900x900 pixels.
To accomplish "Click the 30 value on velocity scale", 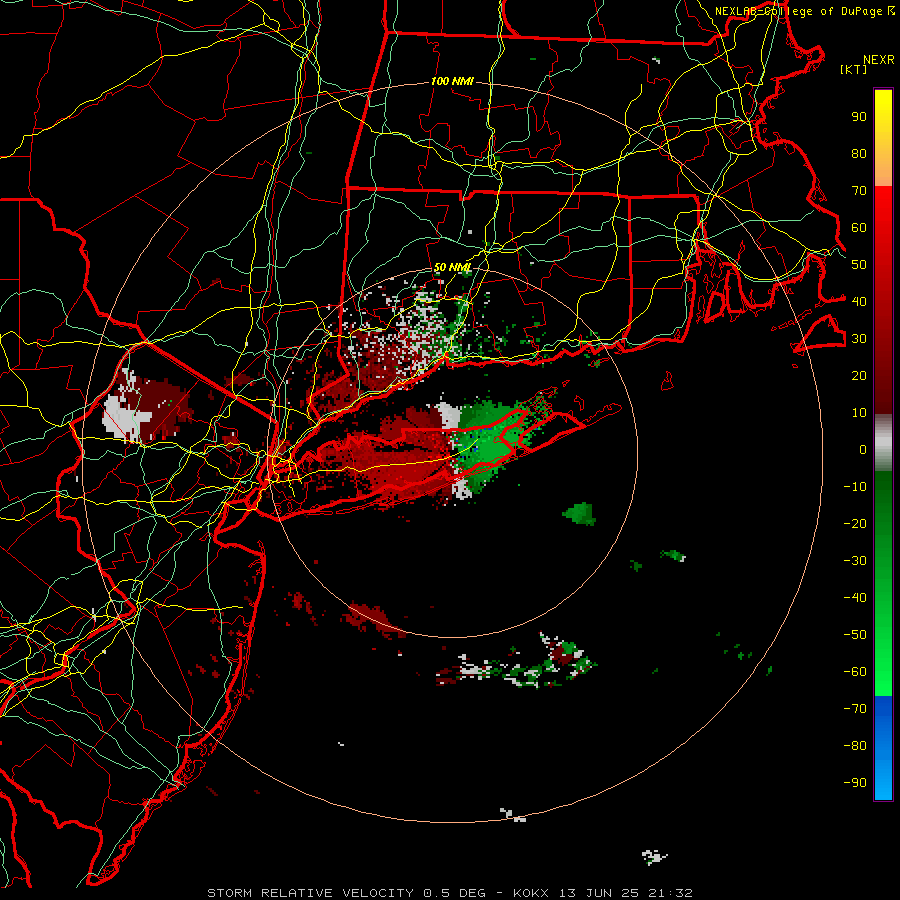I will tap(859, 339).
